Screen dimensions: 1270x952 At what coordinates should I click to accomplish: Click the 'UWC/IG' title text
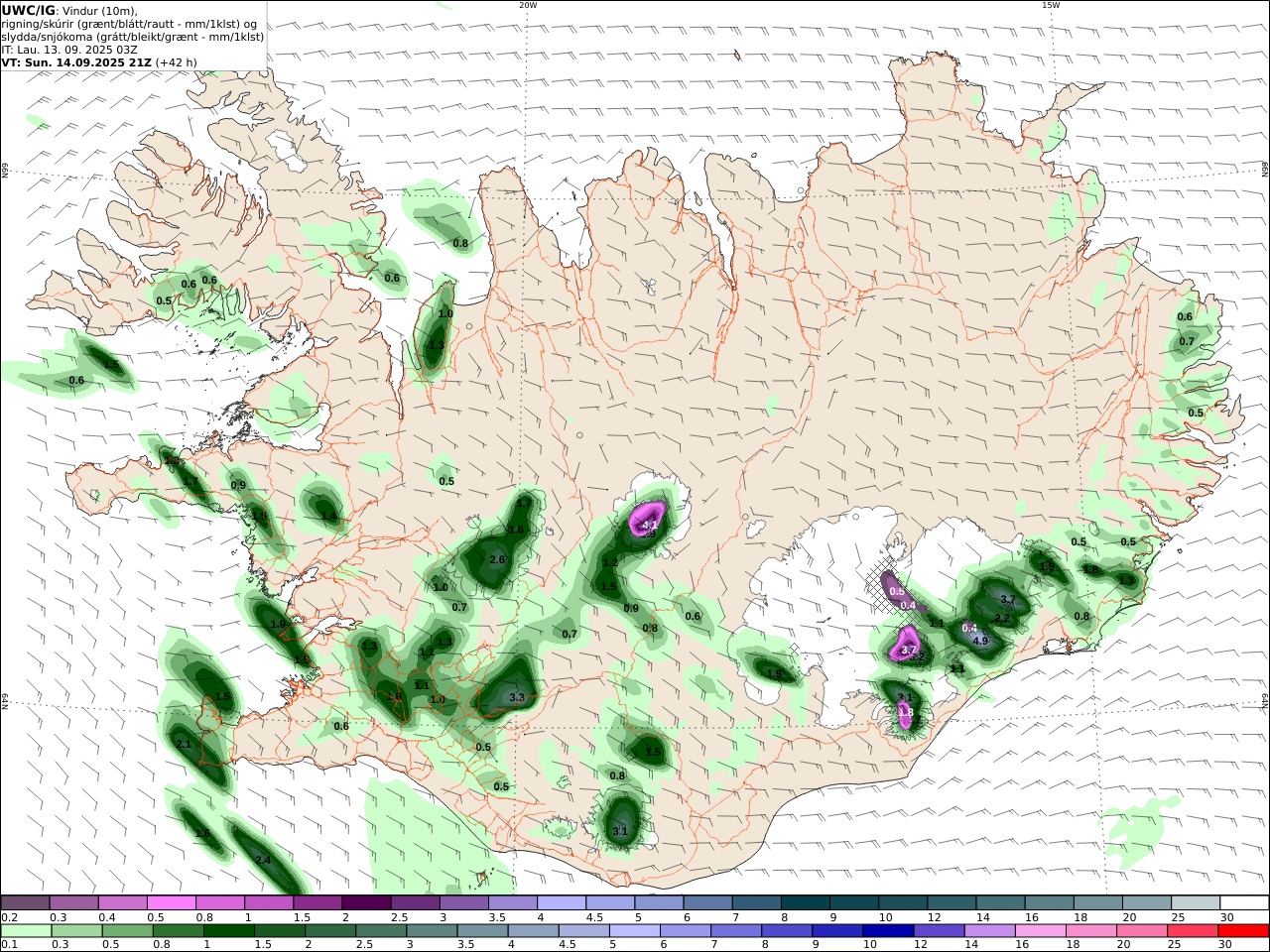tap(29, 11)
